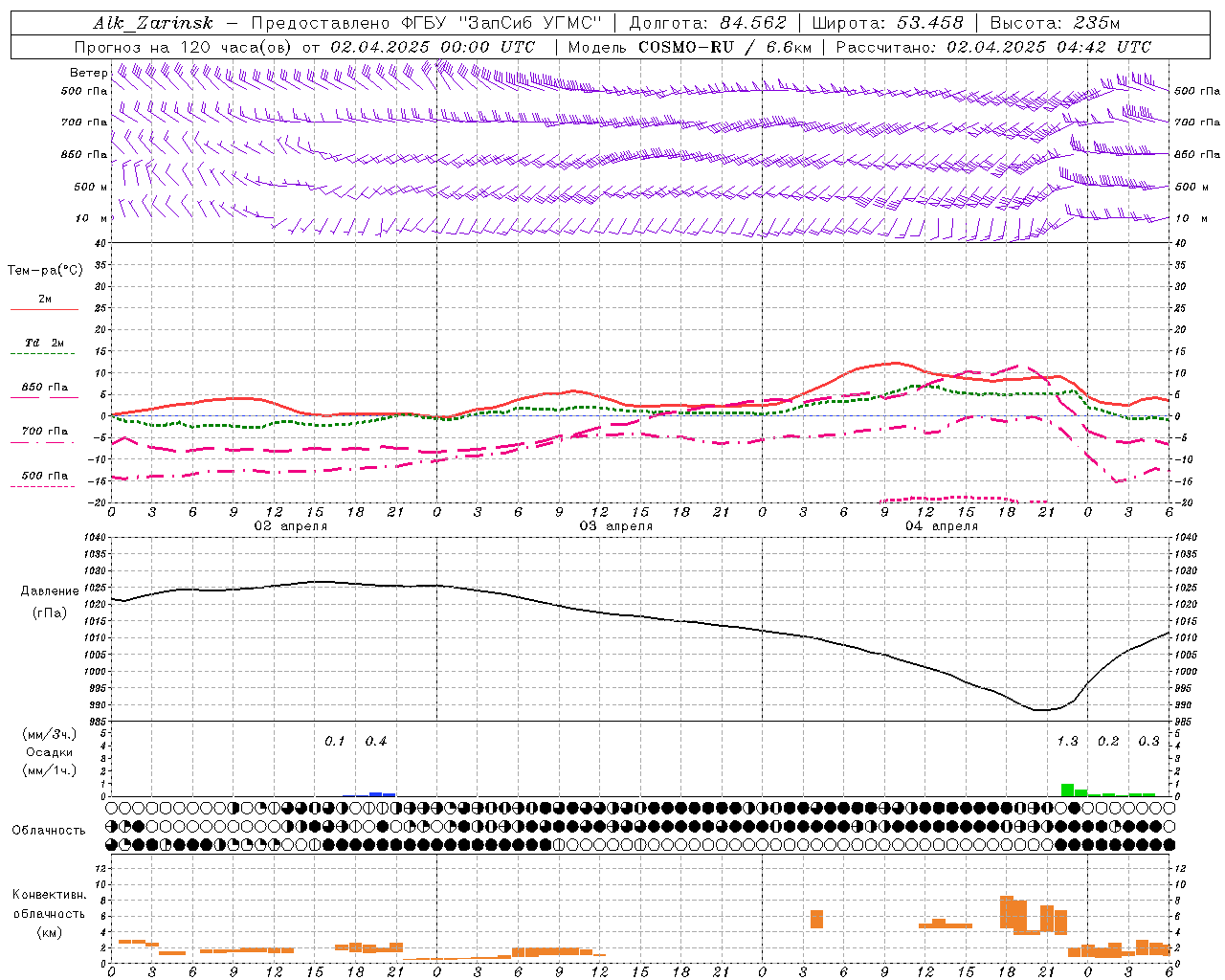Click the Ветер panel label
Screen dimensions: 1225x980
pos(89,73)
